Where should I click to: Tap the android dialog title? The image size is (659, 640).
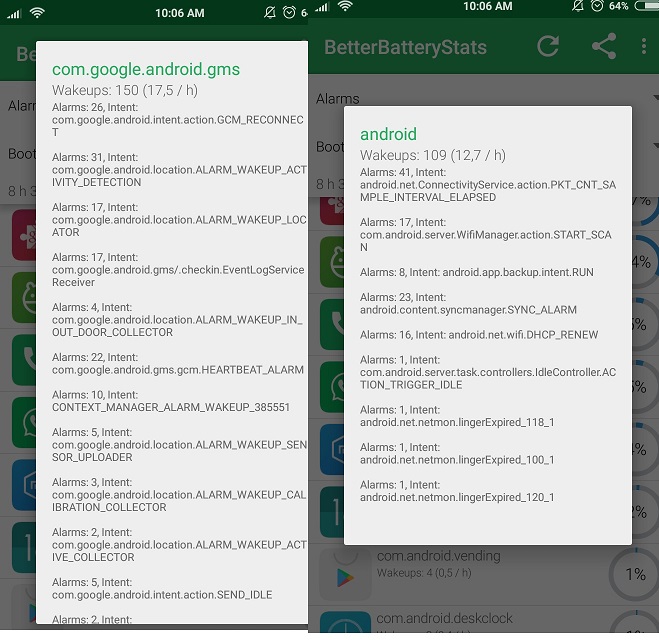point(388,134)
